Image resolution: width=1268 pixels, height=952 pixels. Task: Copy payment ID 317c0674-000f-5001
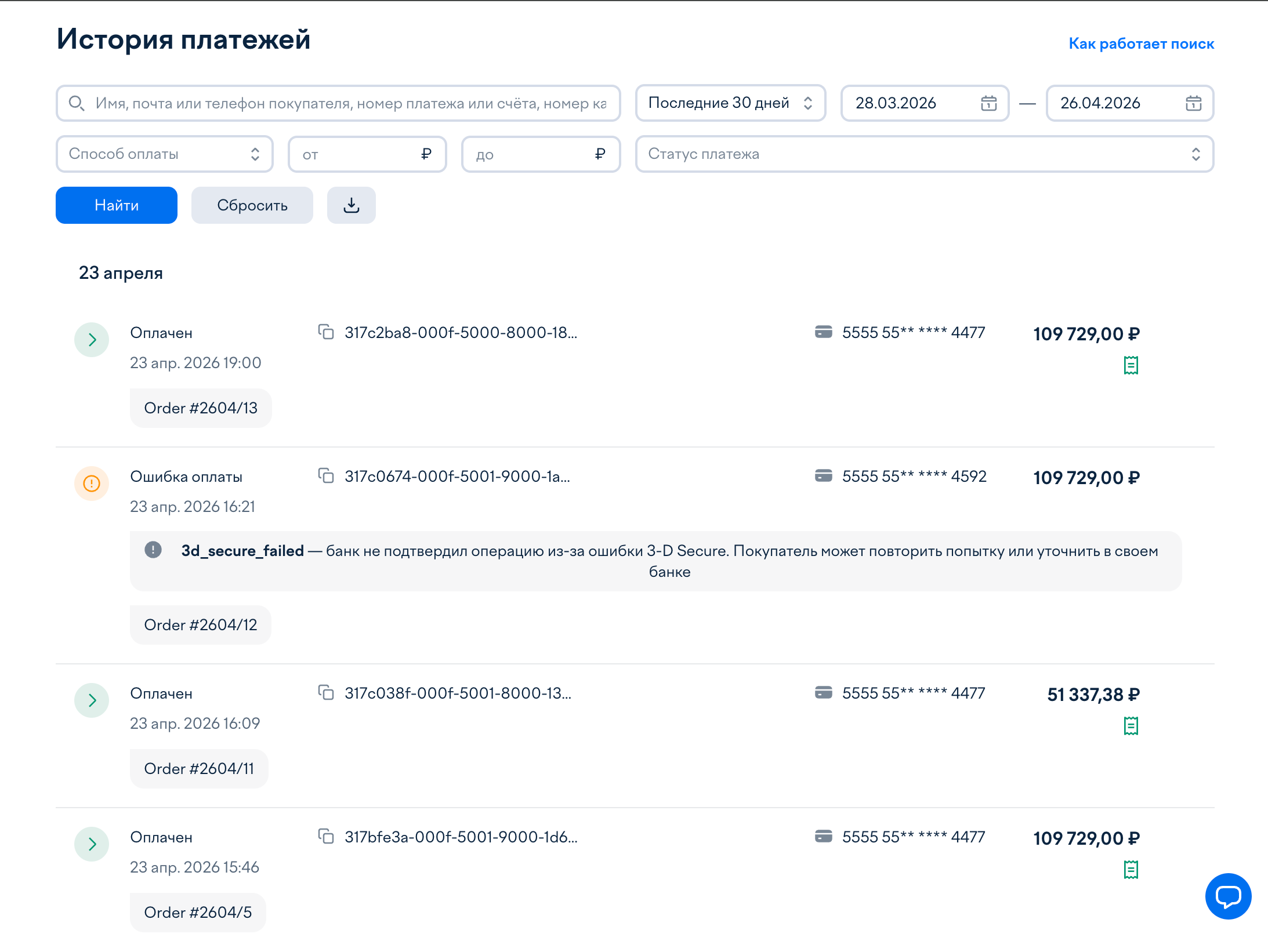pos(326,476)
